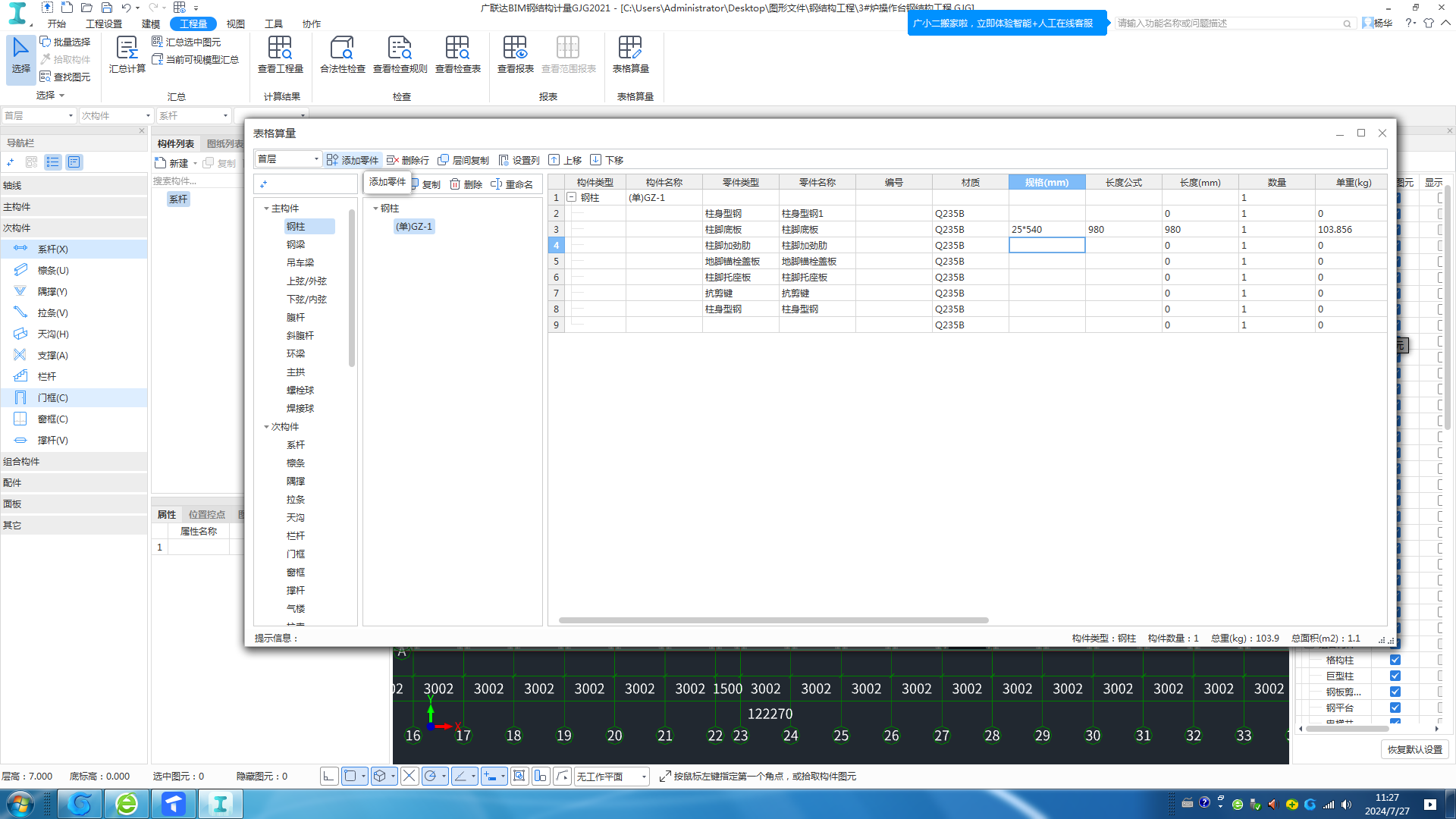Switch to the 建模 ribbon tab
The height and width of the screenshot is (819, 1456).
pyautogui.click(x=151, y=24)
